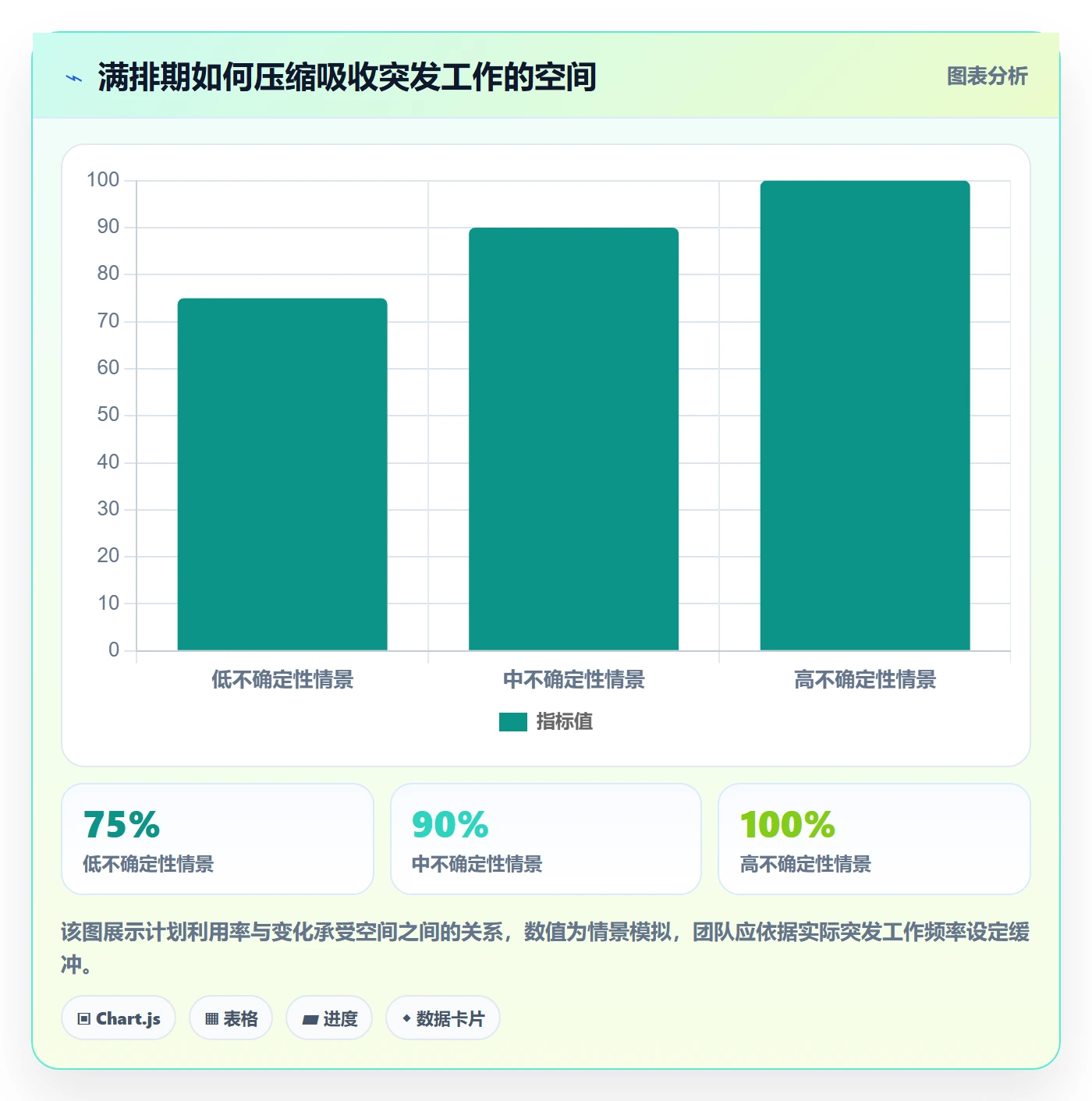Click the 表格 tag chip
This screenshot has height=1101, width=1092.
(231, 1018)
